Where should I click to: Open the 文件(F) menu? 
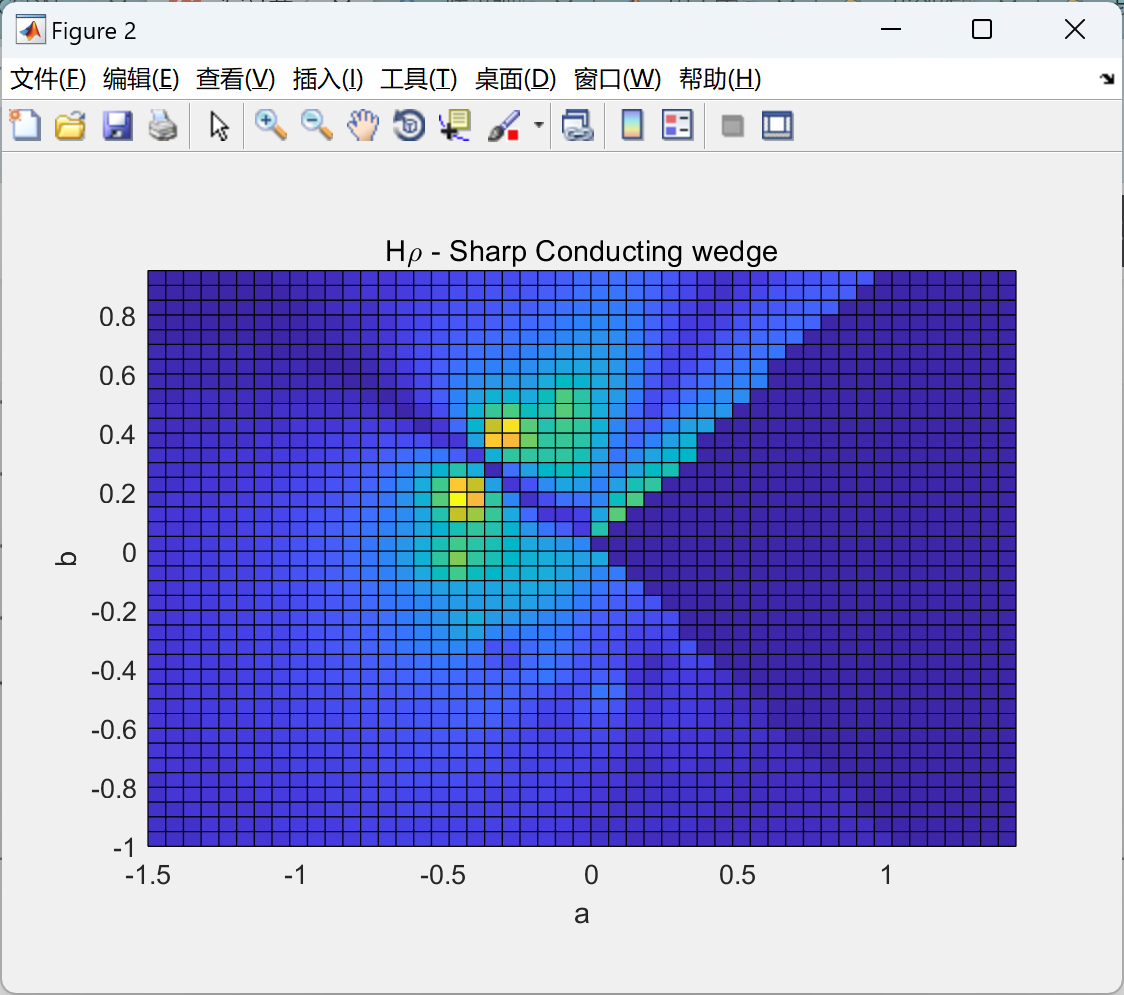point(48,79)
